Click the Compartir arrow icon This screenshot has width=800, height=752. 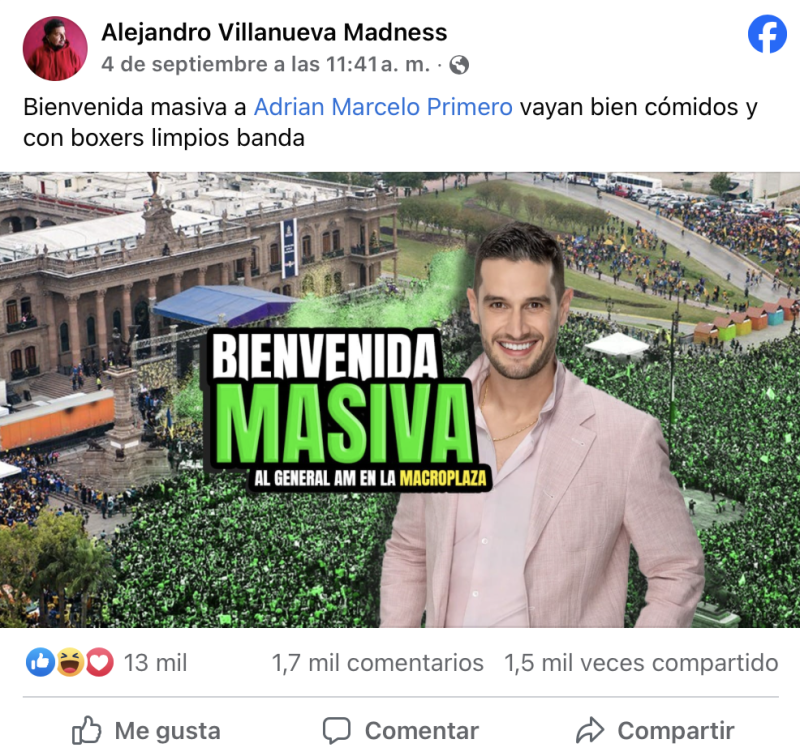click(x=590, y=730)
